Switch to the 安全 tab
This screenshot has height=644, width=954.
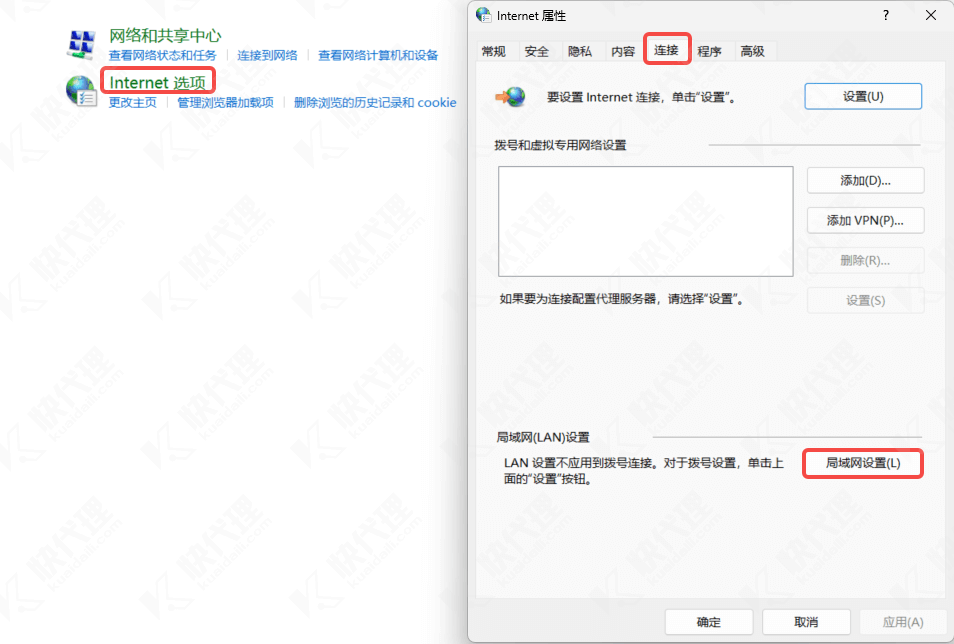coord(536,50)
